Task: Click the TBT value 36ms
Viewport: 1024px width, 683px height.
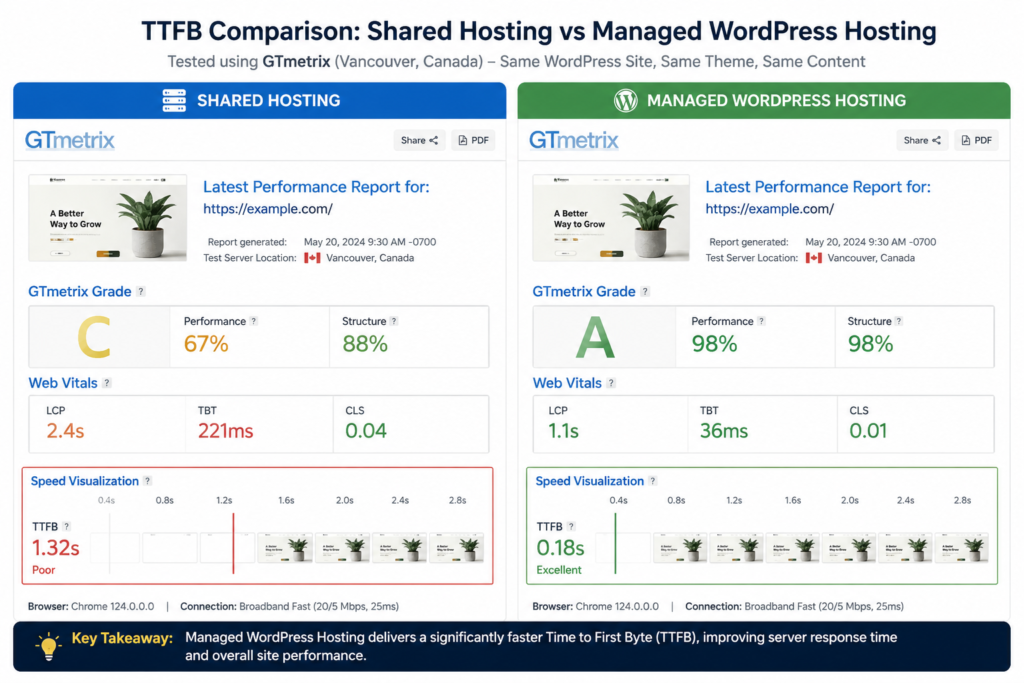Action: 724,431
